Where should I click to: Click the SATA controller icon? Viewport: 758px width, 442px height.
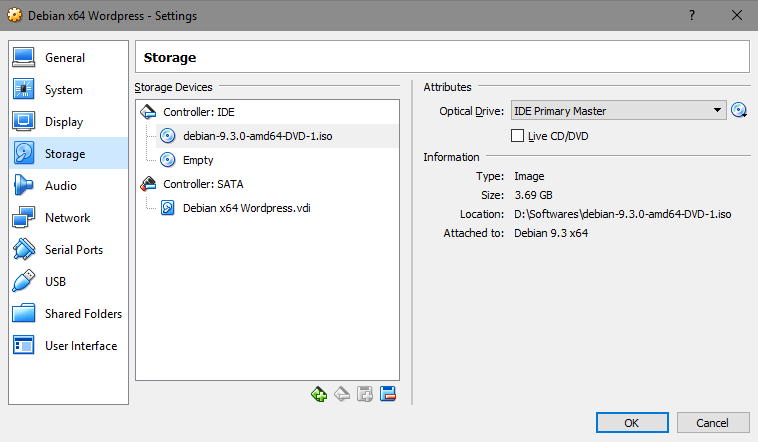point(148,184)
